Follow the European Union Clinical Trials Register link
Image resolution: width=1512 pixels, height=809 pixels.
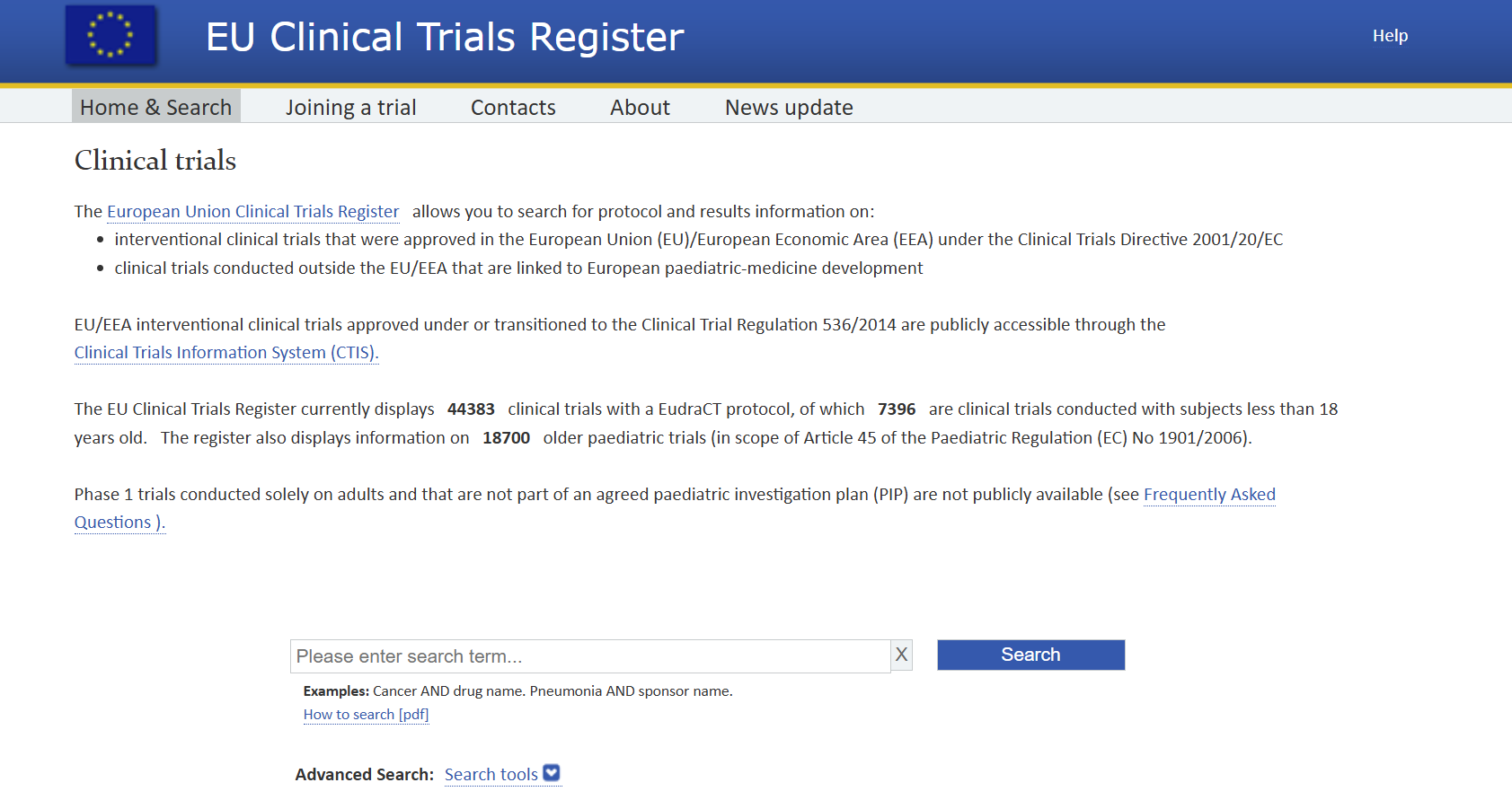click(252, 212)
